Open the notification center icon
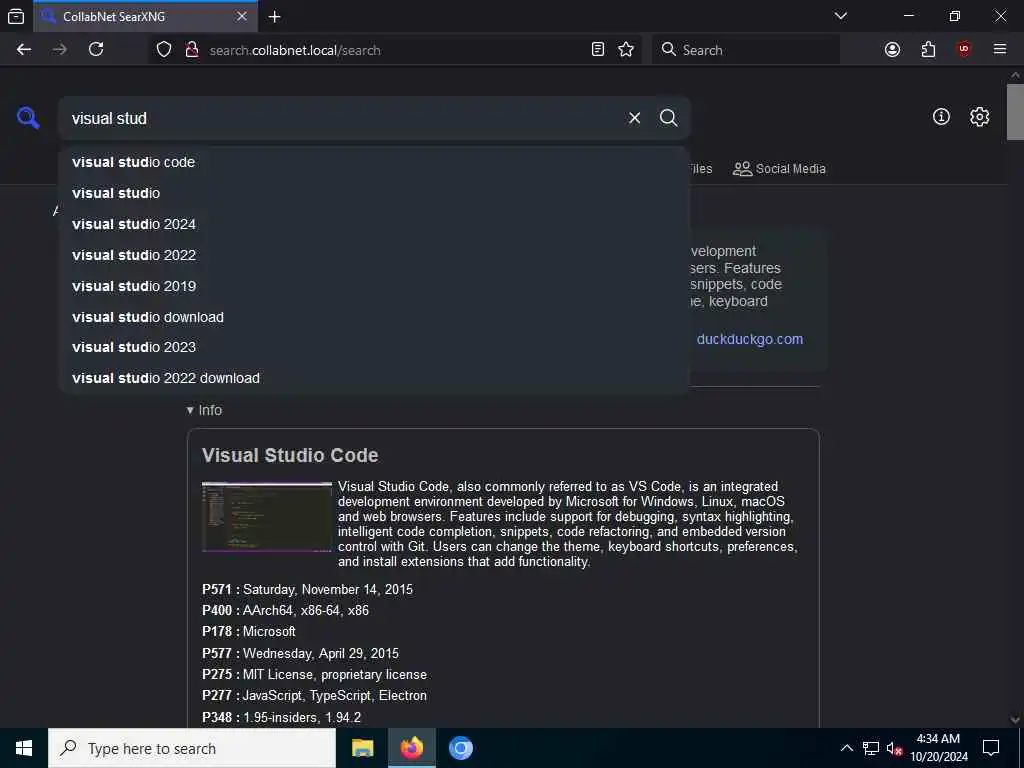1024x768 pixels. pyautogui.click(x=991, y=748)
